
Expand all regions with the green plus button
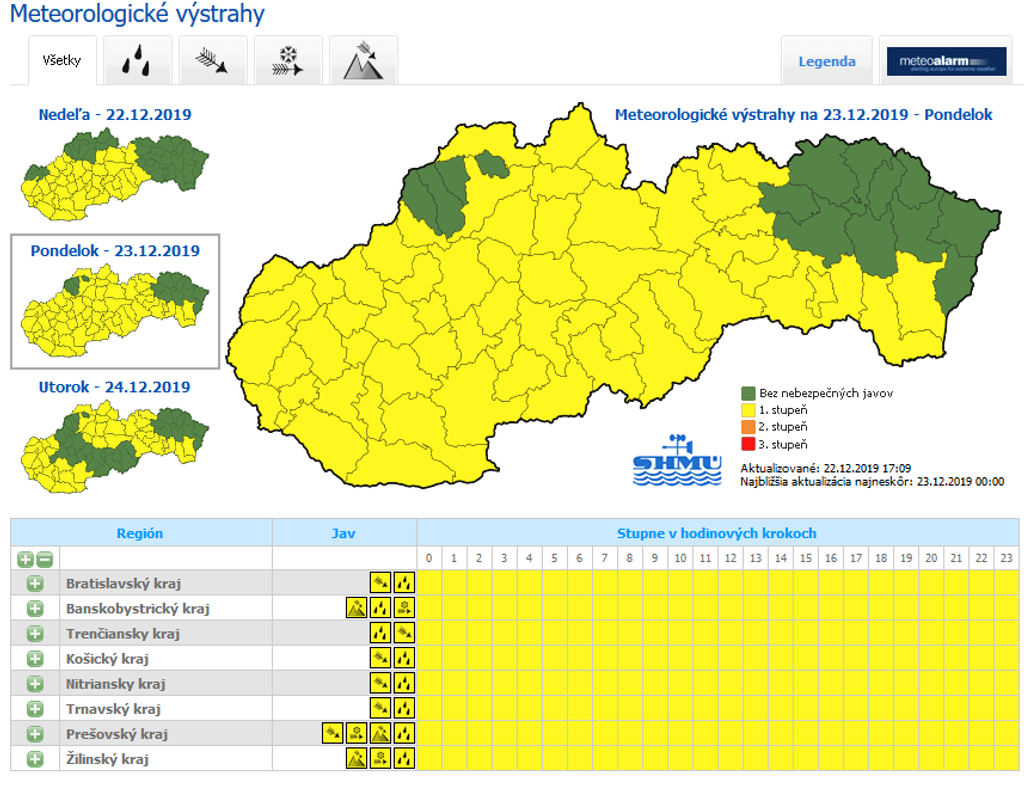[x=25, y=559]
